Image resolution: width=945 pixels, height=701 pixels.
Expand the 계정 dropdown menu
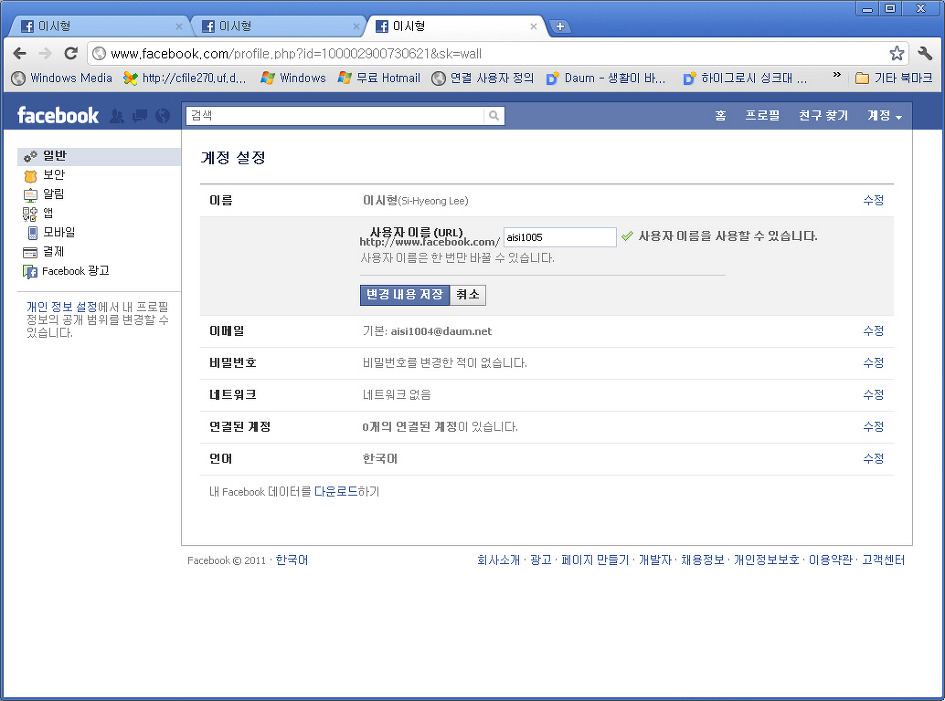tap(885, 116)
